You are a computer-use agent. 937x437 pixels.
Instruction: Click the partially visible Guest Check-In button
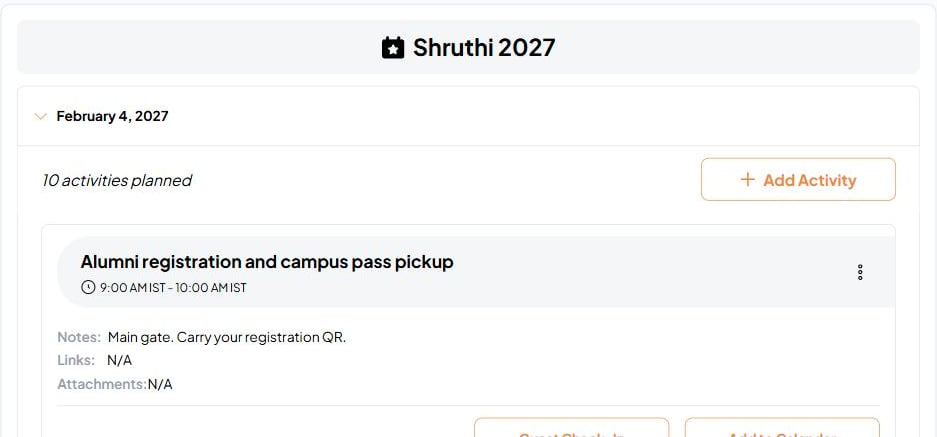point(571,428)
